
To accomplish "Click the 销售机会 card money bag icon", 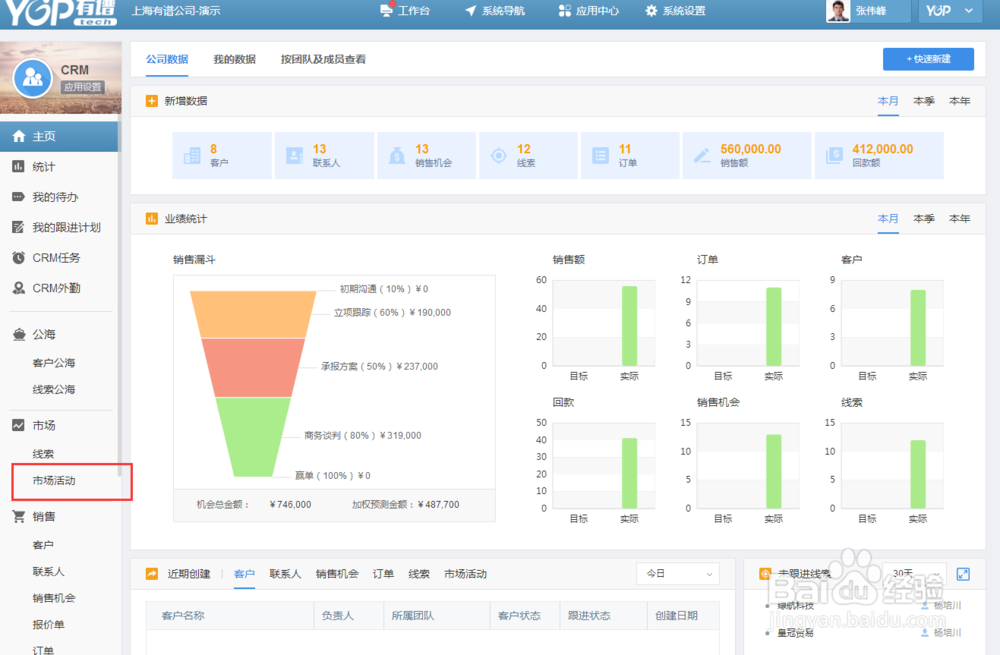I will [397, 156].
